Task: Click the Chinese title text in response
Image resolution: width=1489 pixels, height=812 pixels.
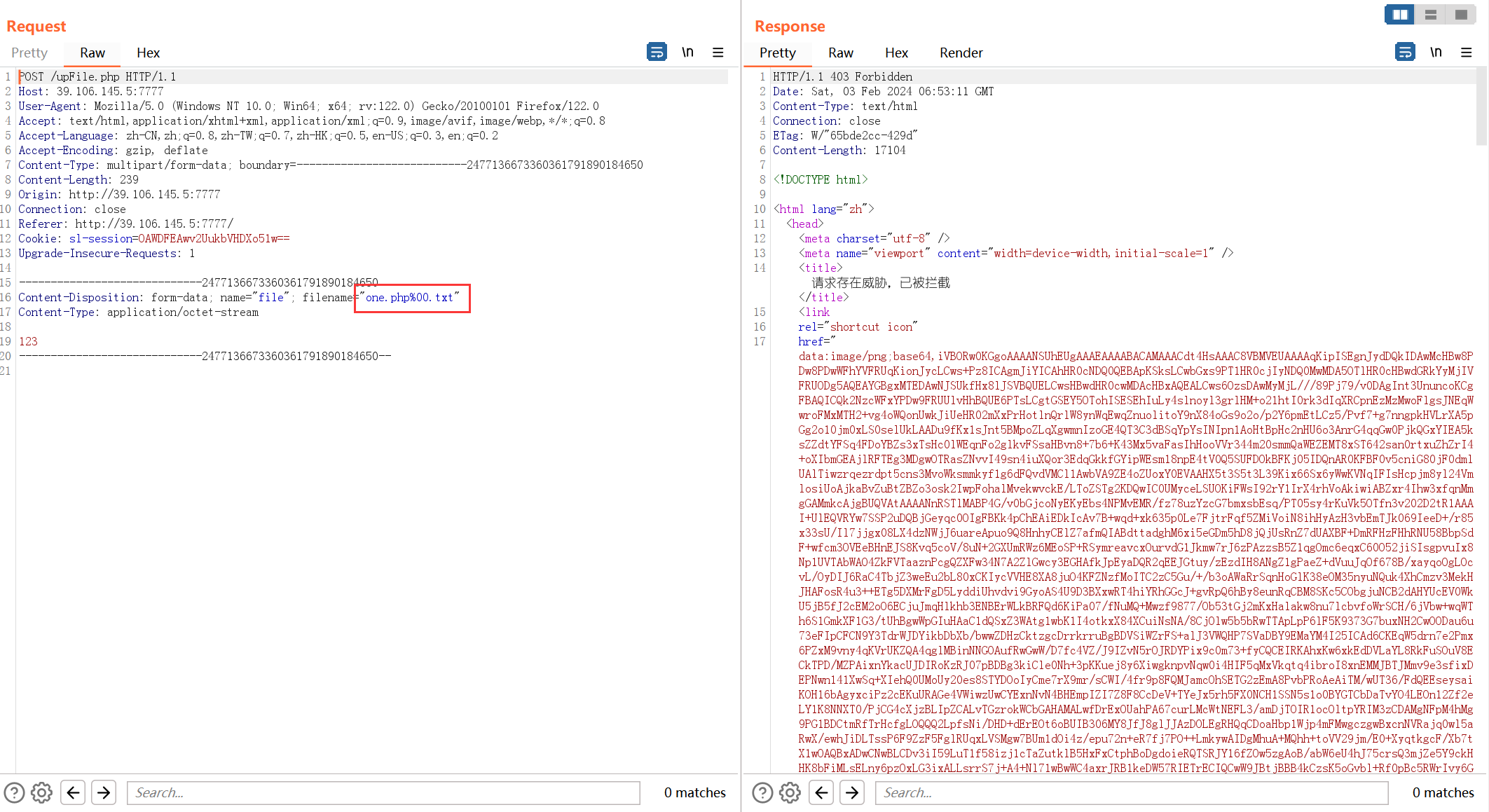Action: (x=881, y=282)
